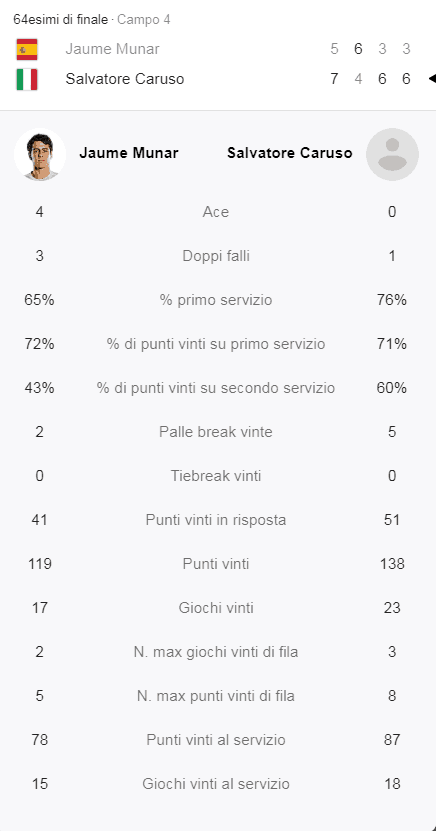Click the Punti vinti in risposta label
This screenshot has width=436, height=831.
point(216,520)
